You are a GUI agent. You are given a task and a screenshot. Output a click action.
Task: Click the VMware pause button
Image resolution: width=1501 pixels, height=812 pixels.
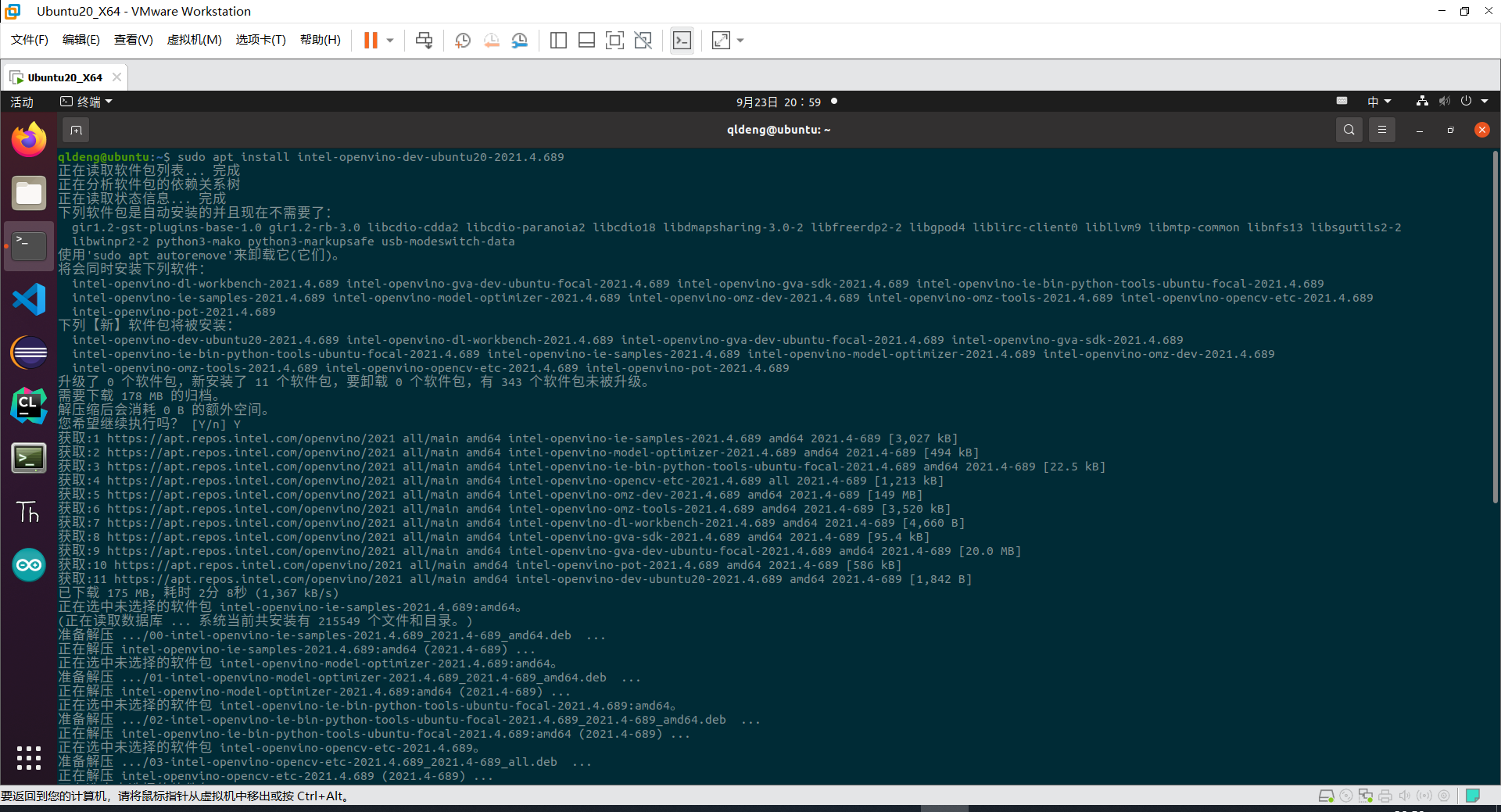[371, 41]
